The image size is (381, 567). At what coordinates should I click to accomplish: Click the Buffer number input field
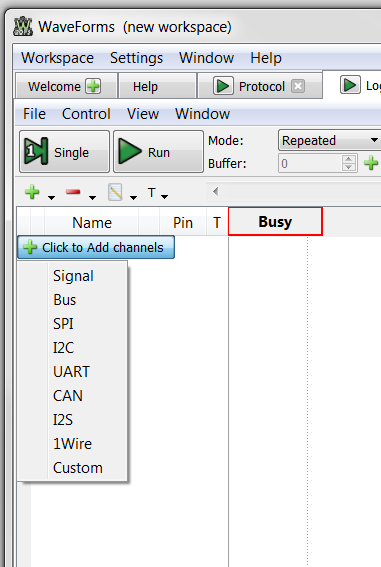point(310,163)
